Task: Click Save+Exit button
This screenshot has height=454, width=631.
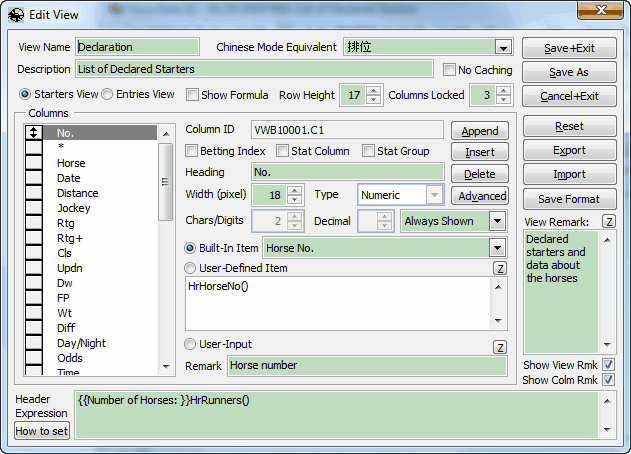Action: [569, 48]
